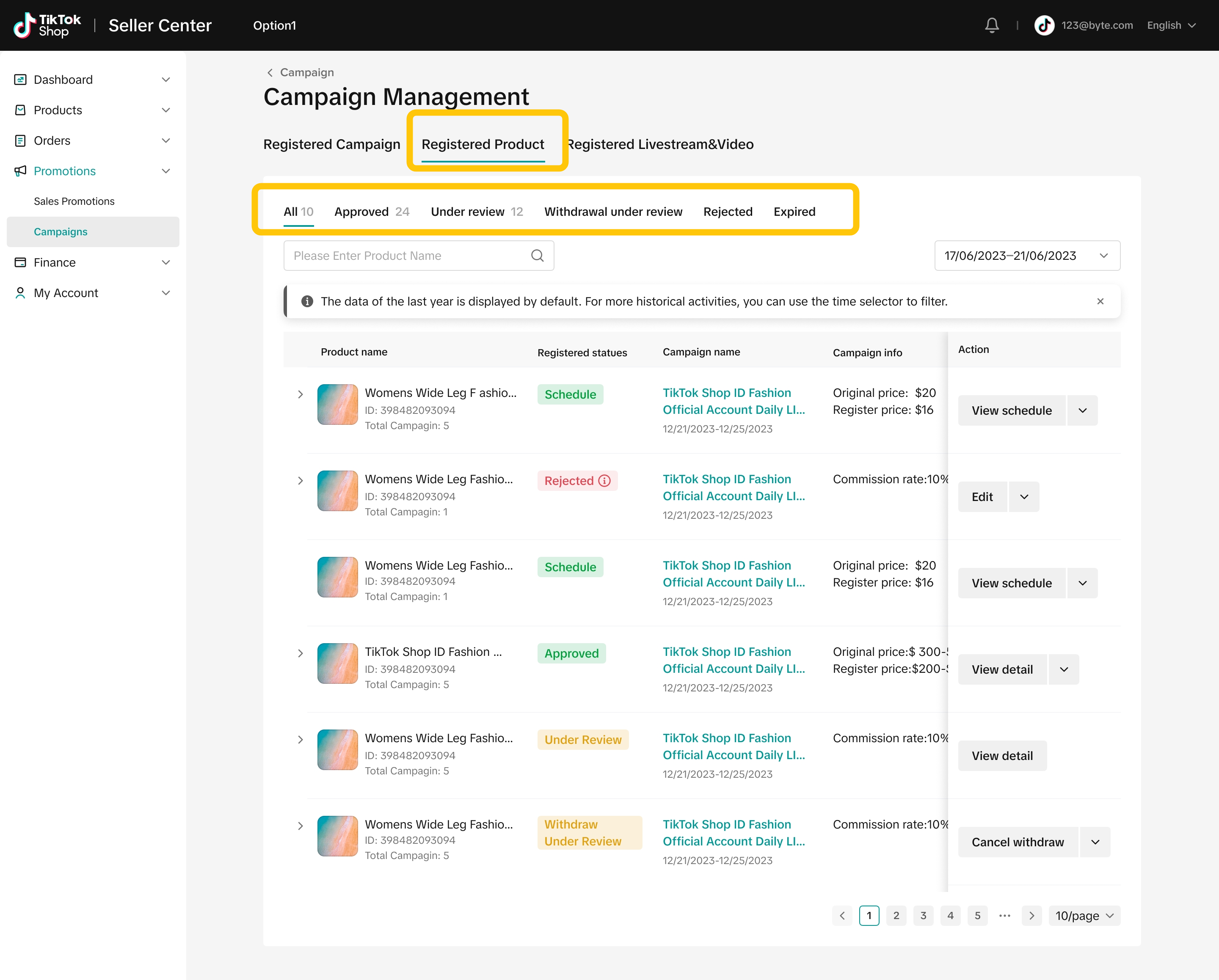1219x980 pixels.
Task: Switch to Registered Campaign tab
Action: click(x=331, y=144)
